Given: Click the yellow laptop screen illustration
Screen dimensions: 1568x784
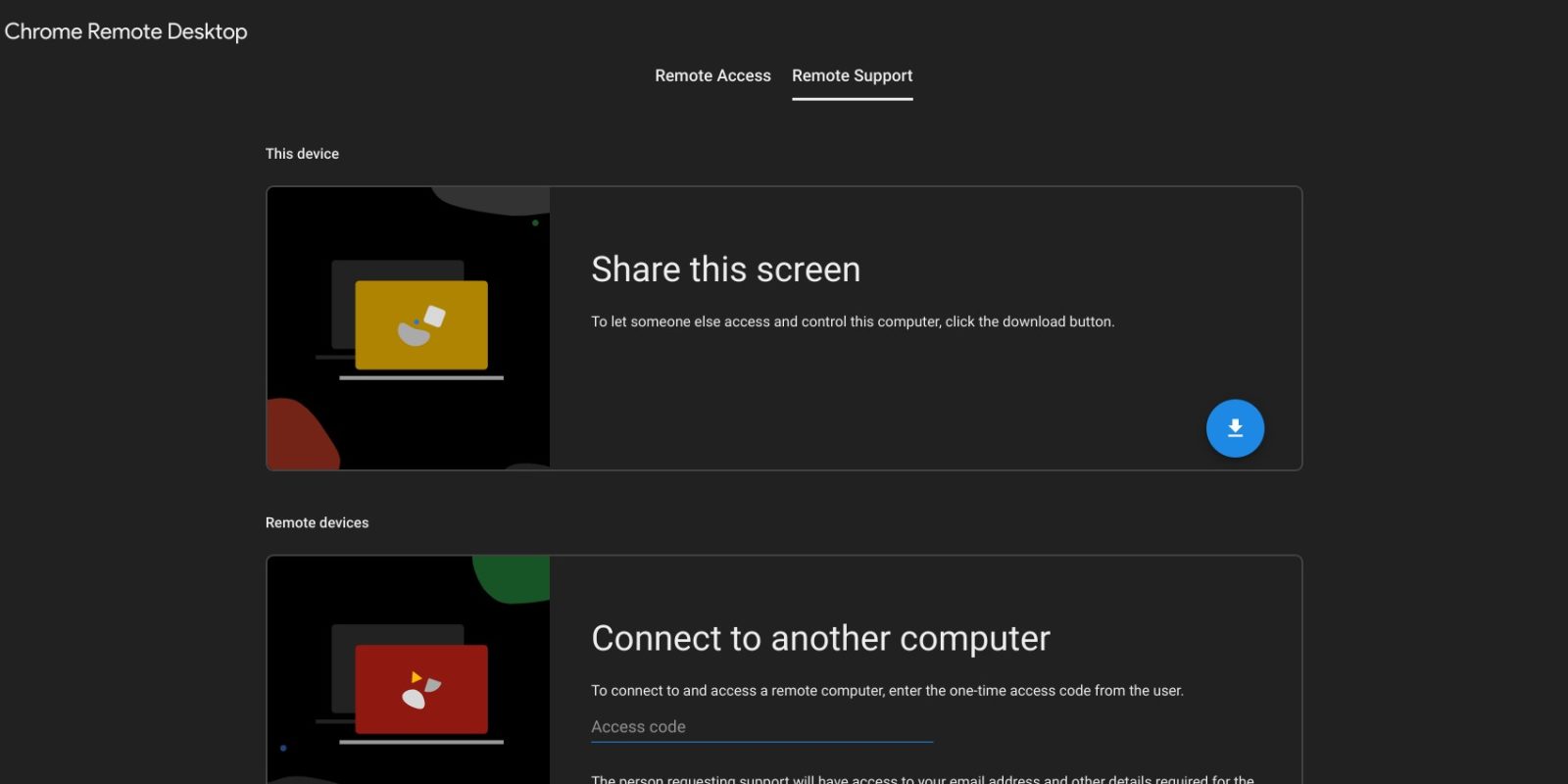Looking at the screenshot, I should point(421,325).
